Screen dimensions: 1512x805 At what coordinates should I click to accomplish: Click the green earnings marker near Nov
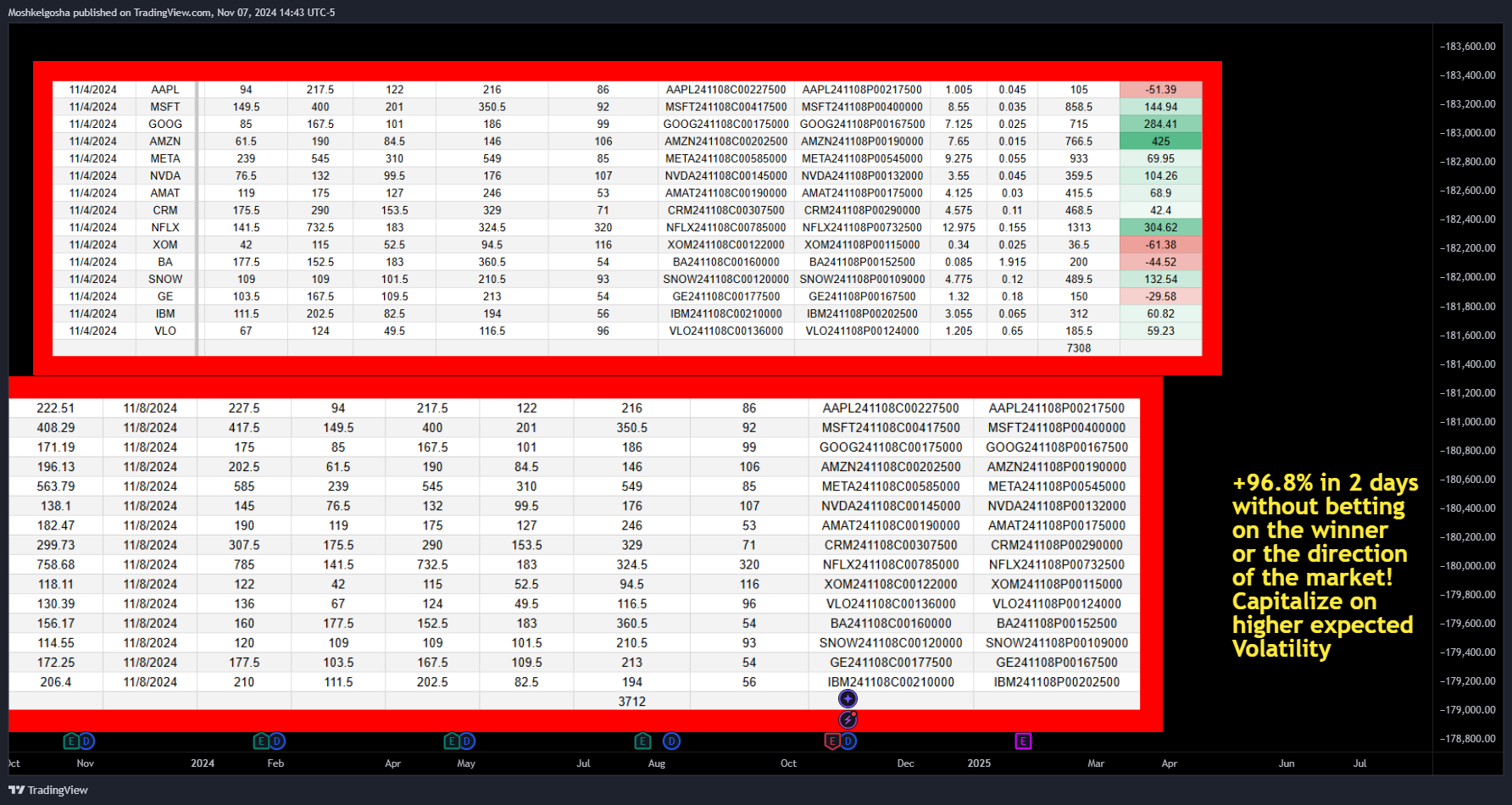71,741
